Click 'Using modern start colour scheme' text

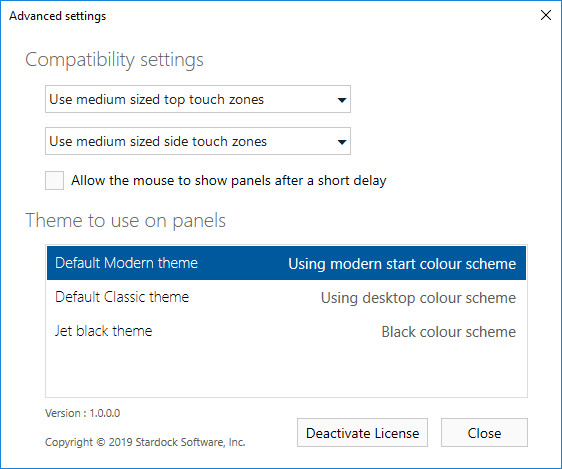[x=402, y=264]
